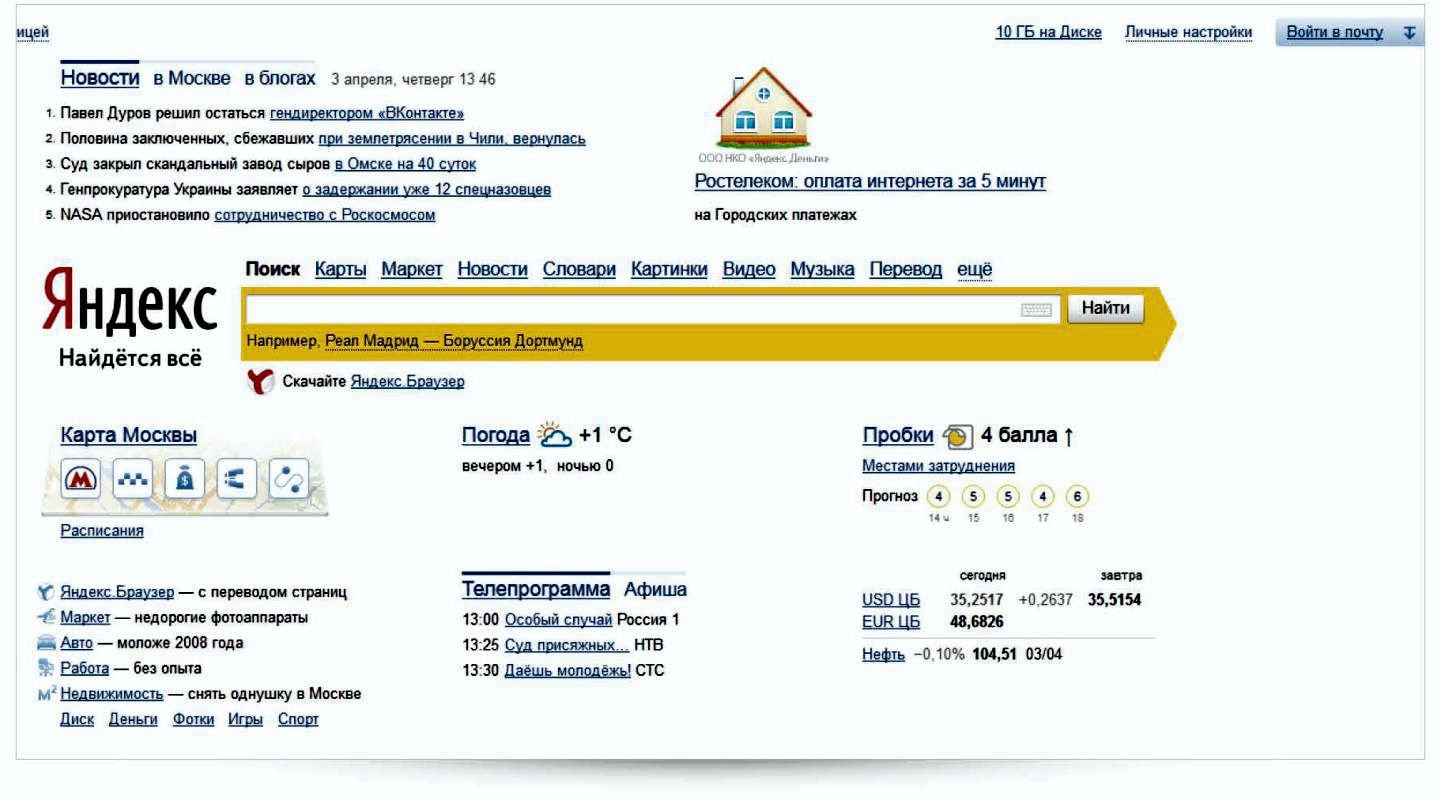Open 'Карты' above the search bar
The image size is (1445, 800).
pyautogui.click(x=340, y=270)
